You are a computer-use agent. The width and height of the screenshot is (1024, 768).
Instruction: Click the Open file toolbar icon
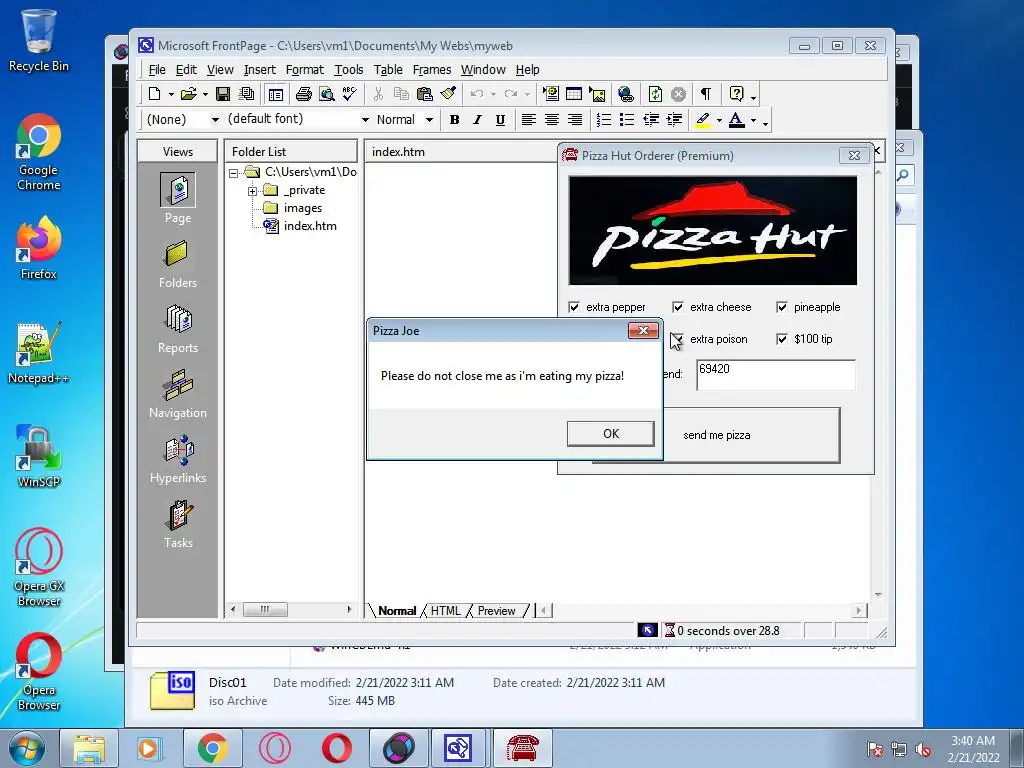[189, 94]
